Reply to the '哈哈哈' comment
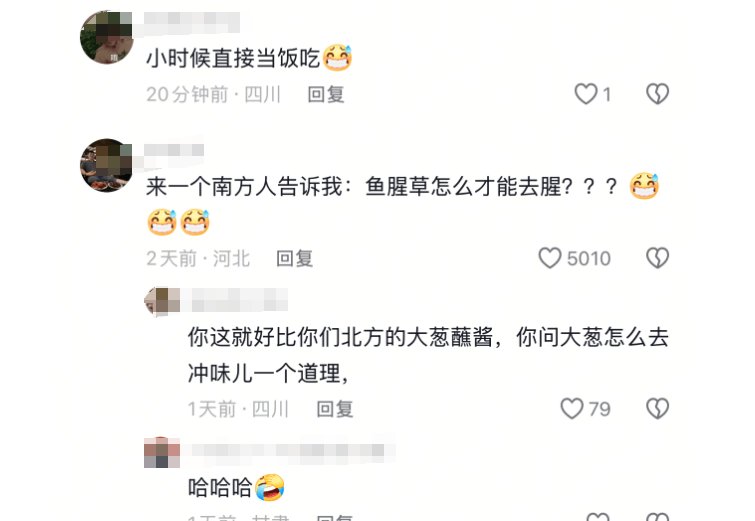Image resolution: width=755 pixels, height=521 pixels. point(335,518)
